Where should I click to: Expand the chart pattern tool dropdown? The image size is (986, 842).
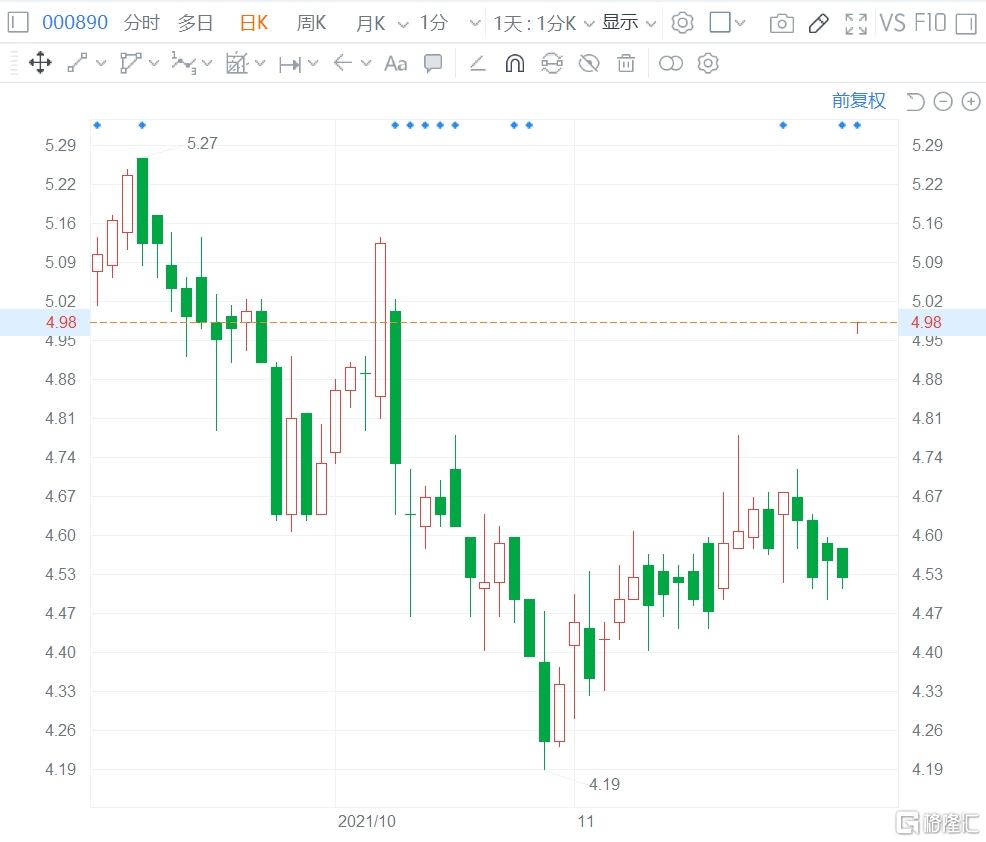point(260,64)
